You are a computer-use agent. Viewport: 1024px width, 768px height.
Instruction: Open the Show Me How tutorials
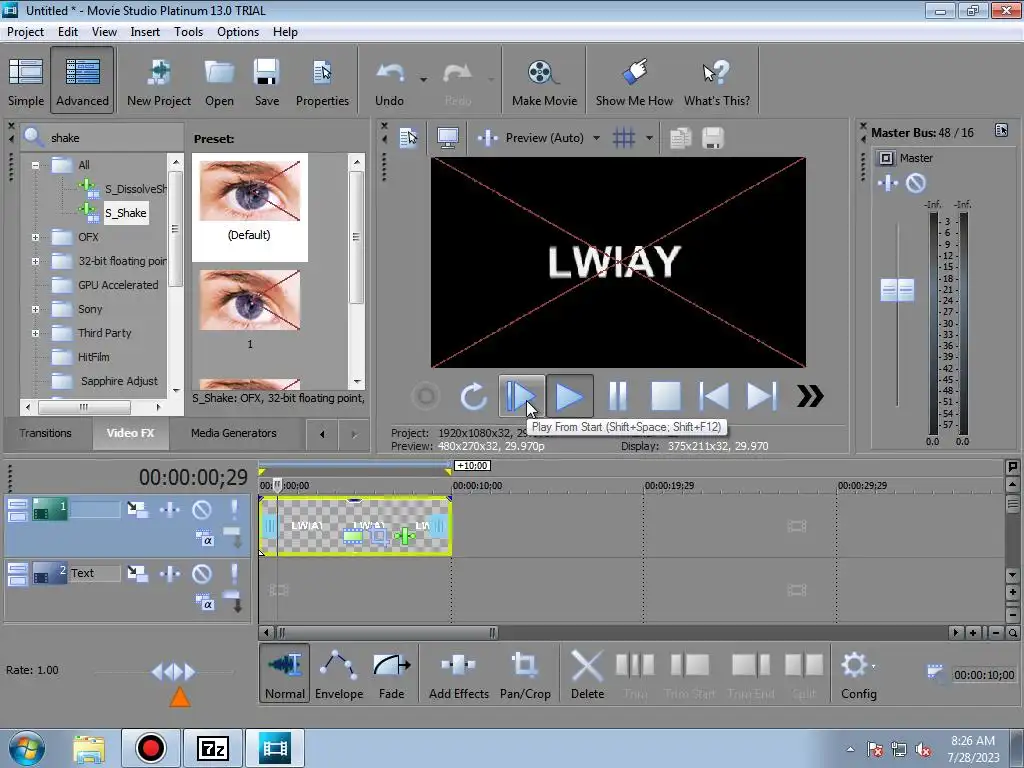[x=634, y=82]
